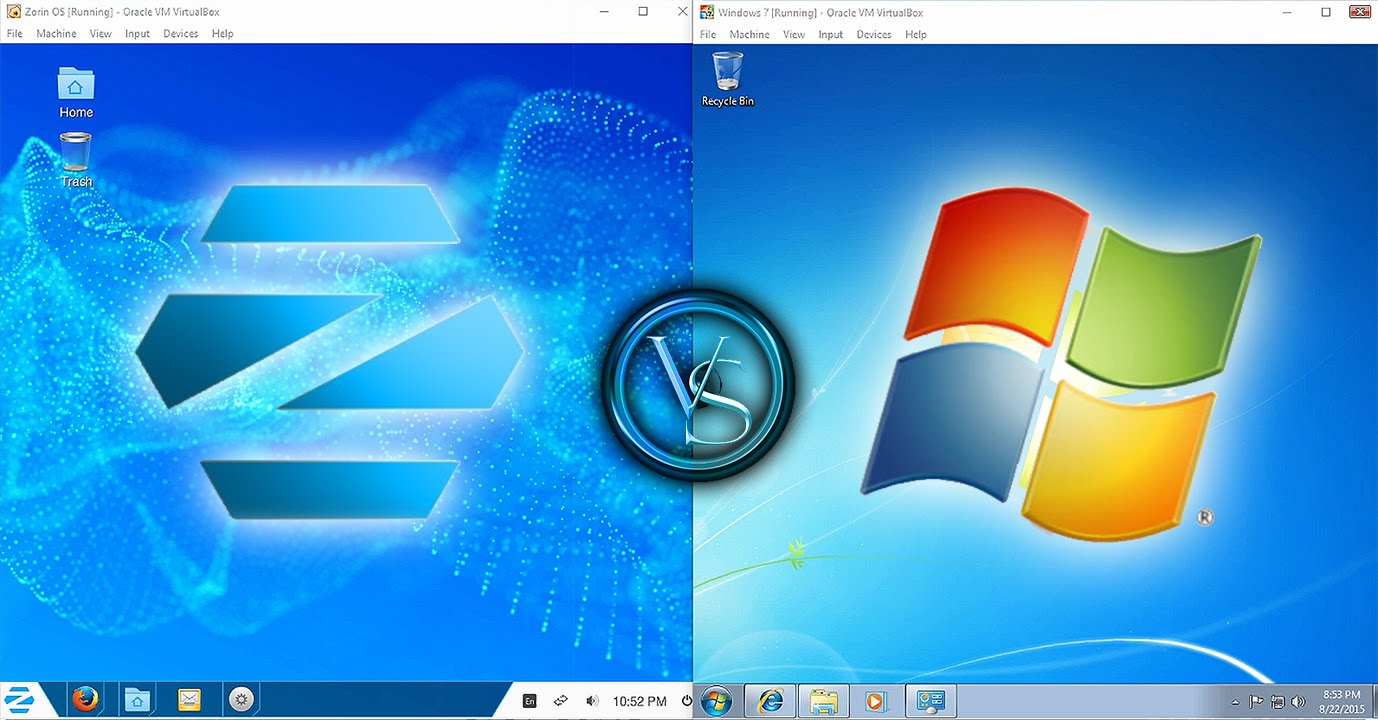Launch Firefox from the Zorin taskbar
Screen dimensions: 1378x720
[x=84, y=699]
